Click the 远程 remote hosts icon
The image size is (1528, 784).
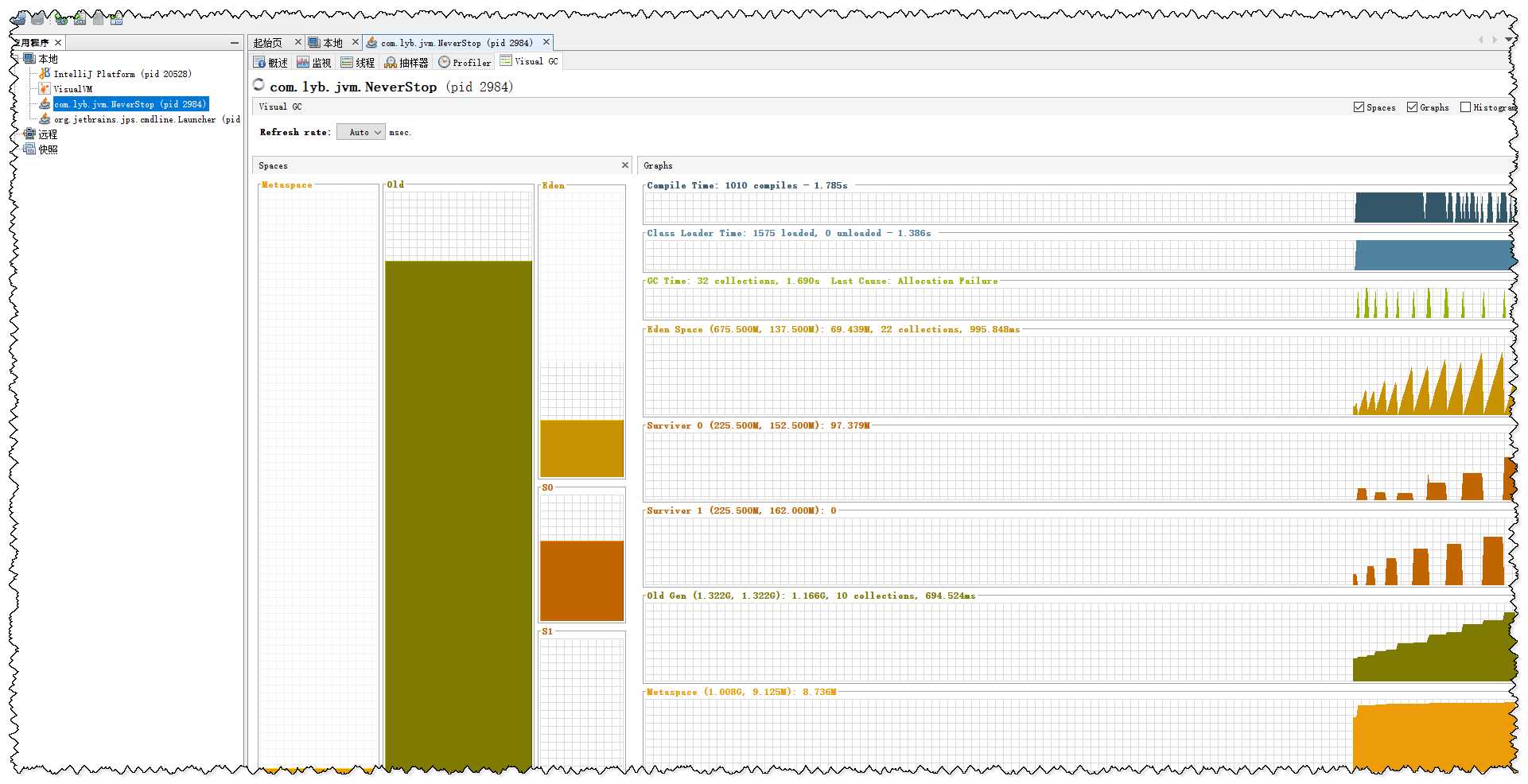30,134
